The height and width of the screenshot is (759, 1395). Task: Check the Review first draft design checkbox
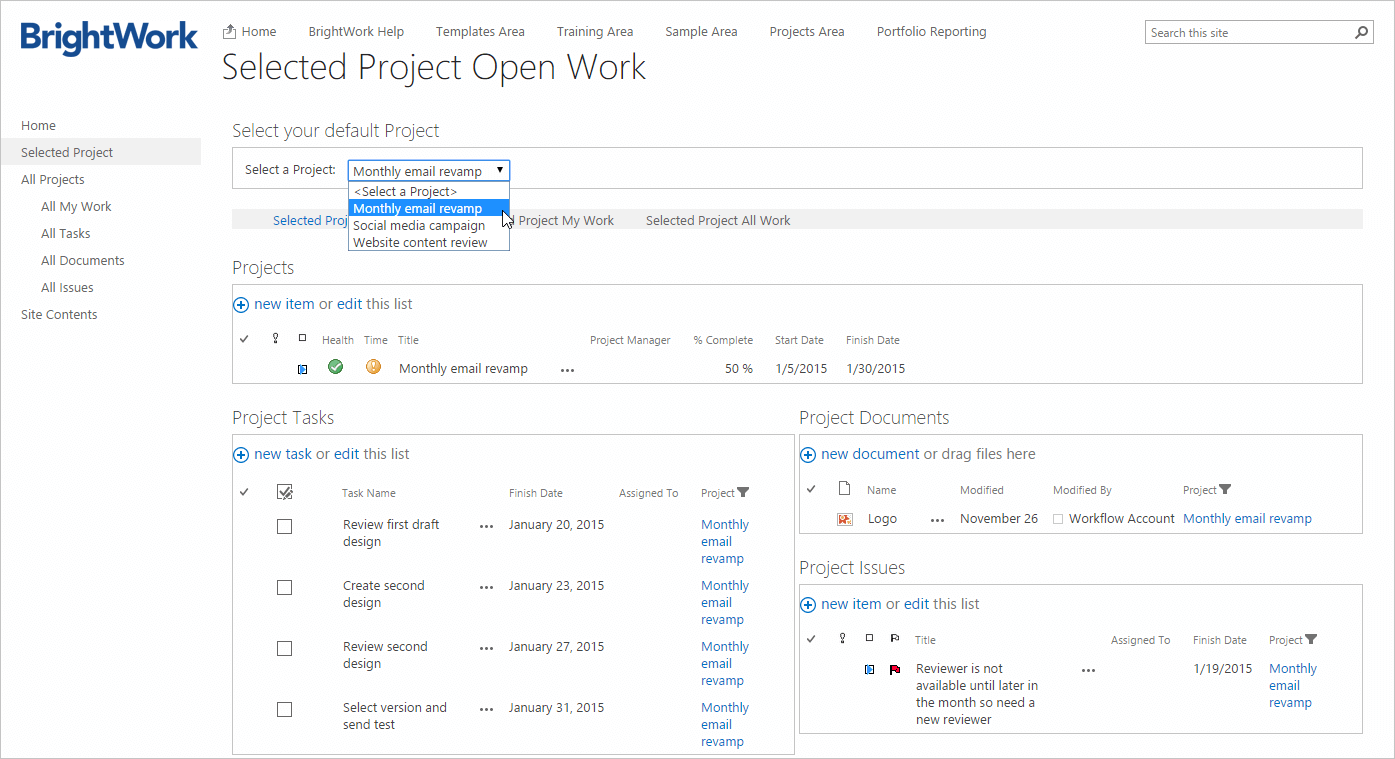point(285,526)
